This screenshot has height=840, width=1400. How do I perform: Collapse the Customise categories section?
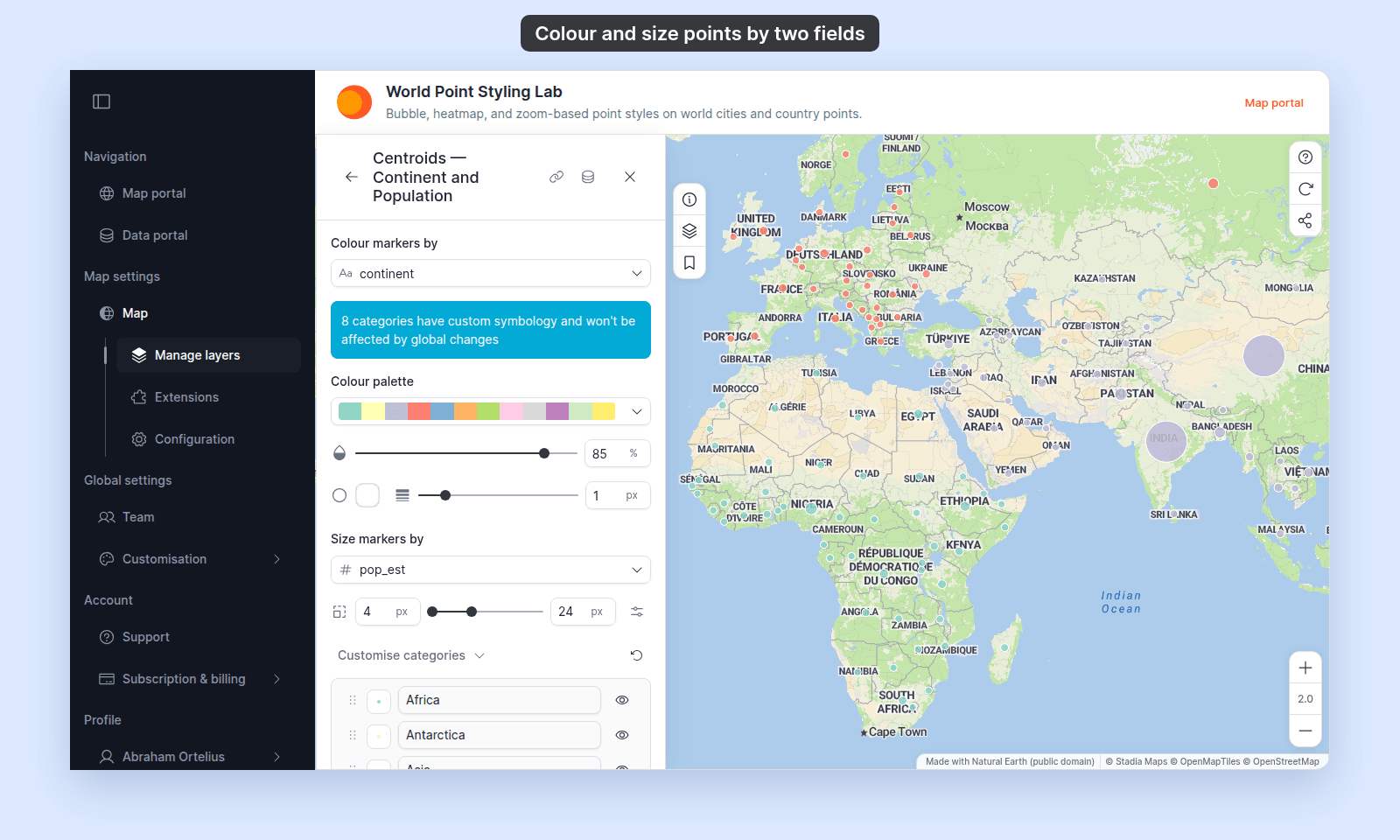[411, 655]
